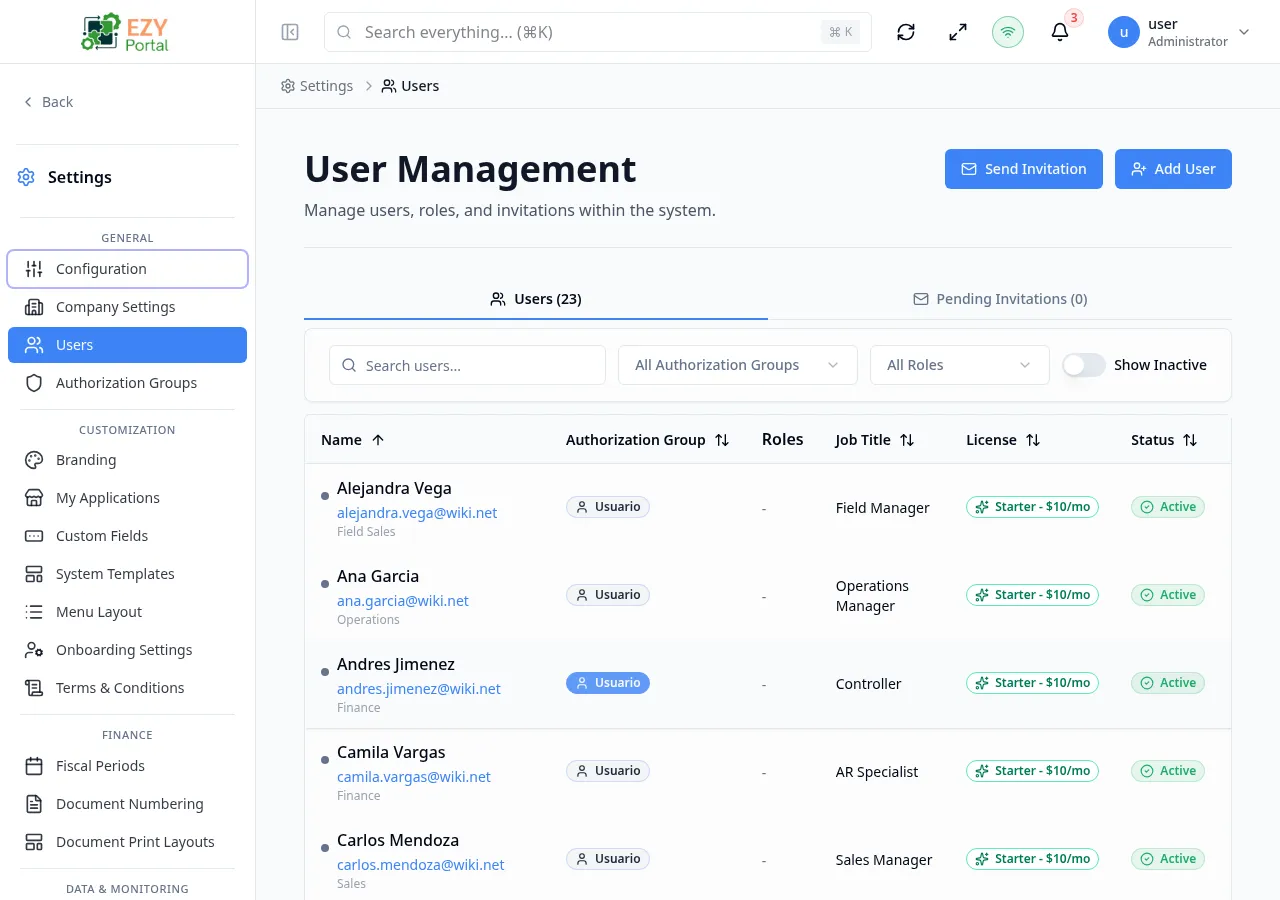Open alejandra.vega@wiki.net email link

click(x=417, y=513)
